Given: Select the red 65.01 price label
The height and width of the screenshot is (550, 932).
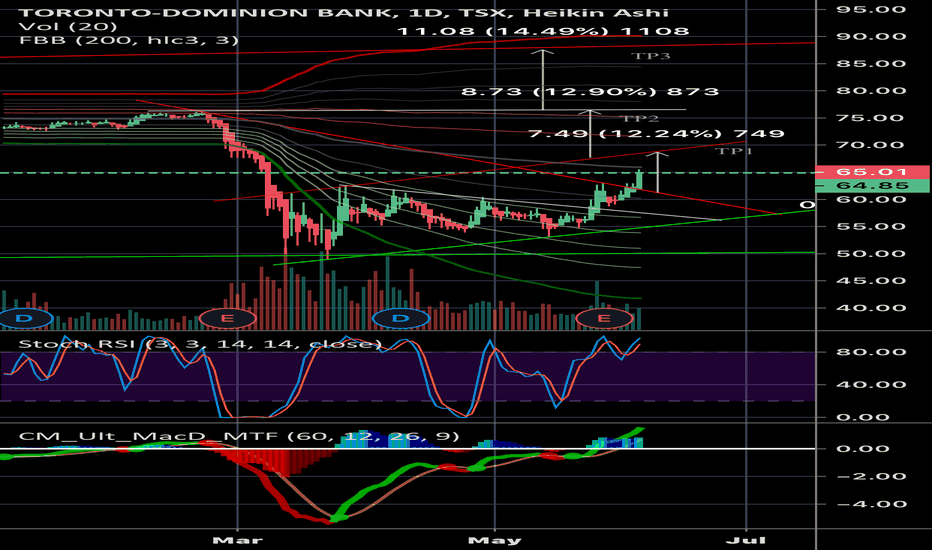Looking at the screenshot, I should [872, 172].
